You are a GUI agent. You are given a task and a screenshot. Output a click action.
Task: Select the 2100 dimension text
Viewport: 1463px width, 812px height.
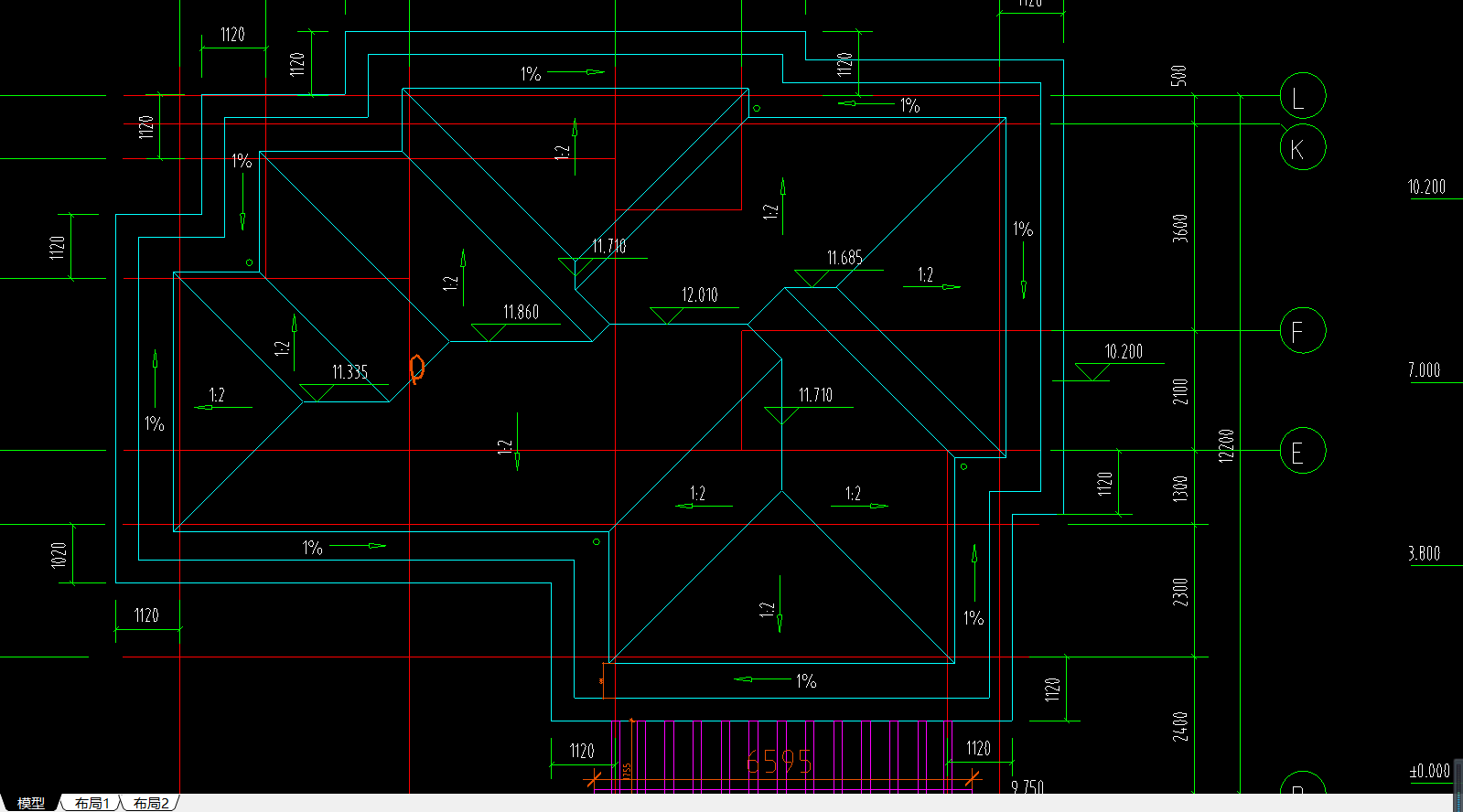point(1180,391)
